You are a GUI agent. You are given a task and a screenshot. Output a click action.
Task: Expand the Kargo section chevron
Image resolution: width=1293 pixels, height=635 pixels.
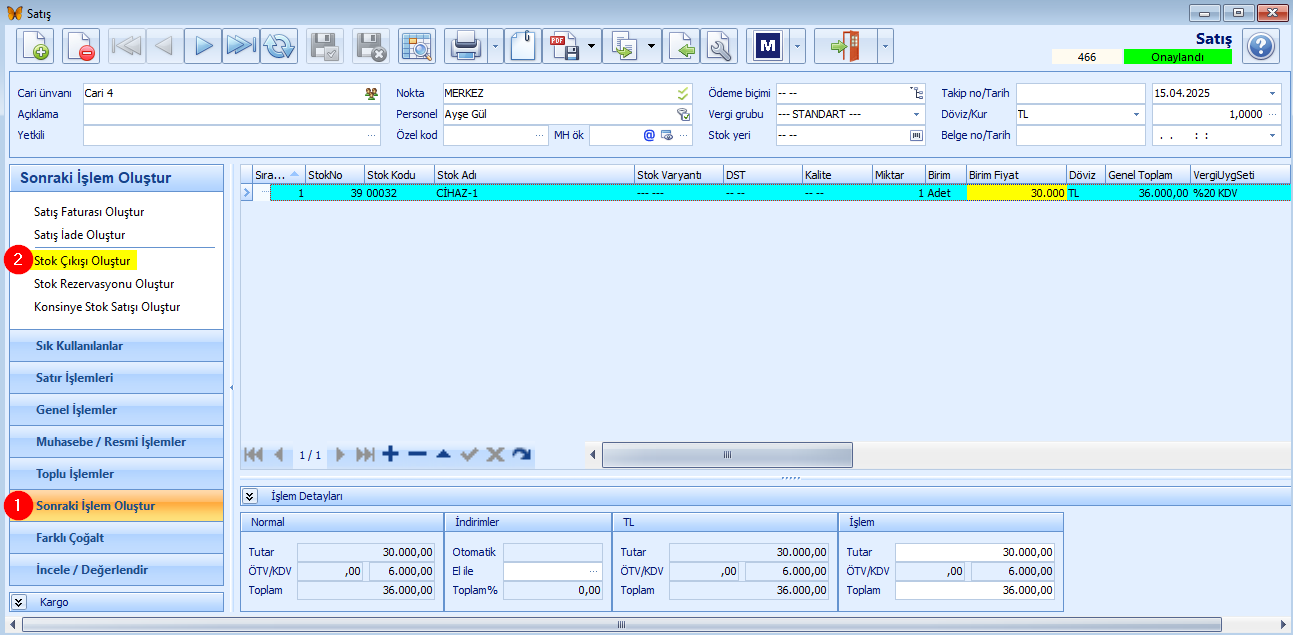19,602
